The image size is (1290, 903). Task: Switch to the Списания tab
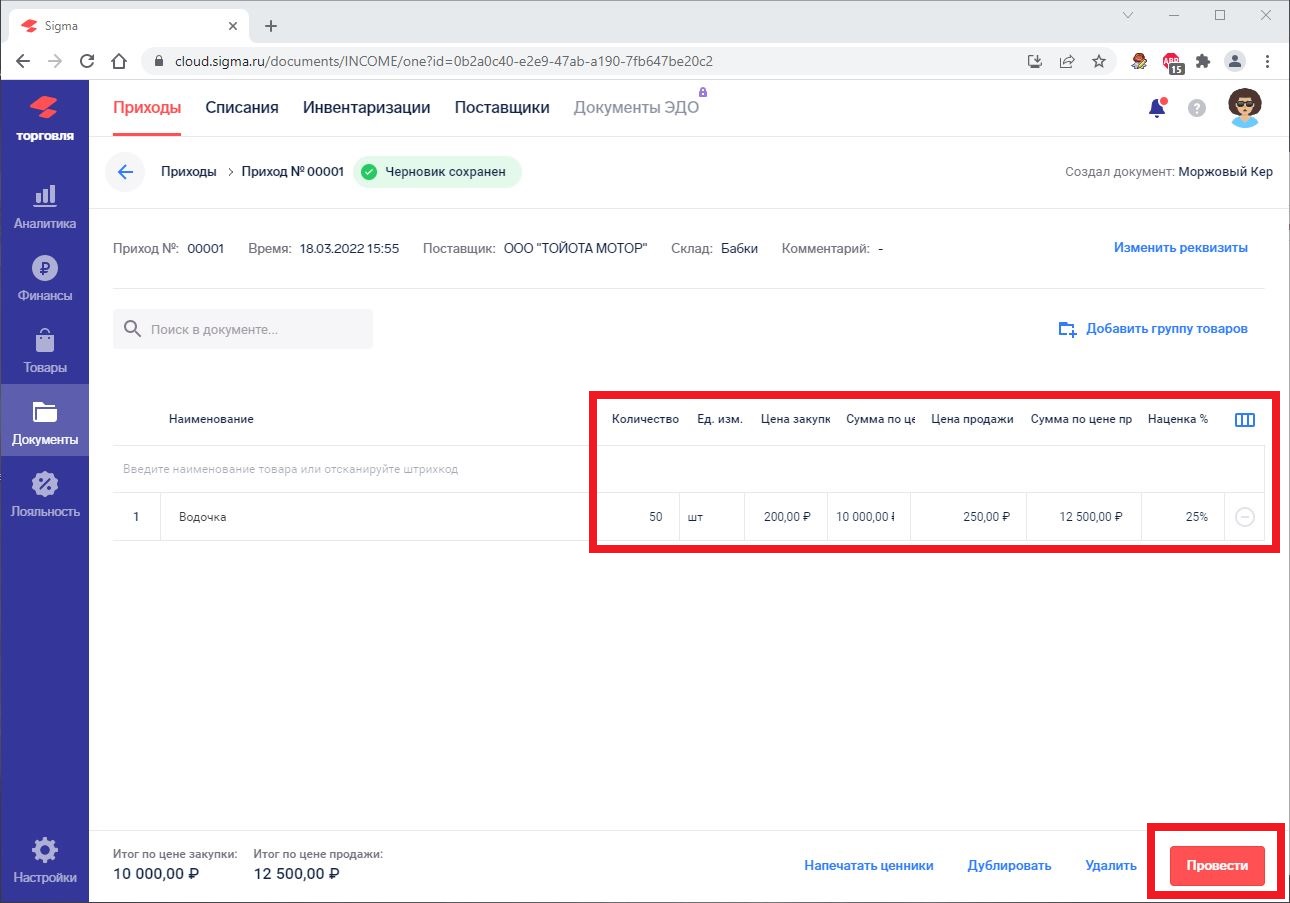[242, 108]
